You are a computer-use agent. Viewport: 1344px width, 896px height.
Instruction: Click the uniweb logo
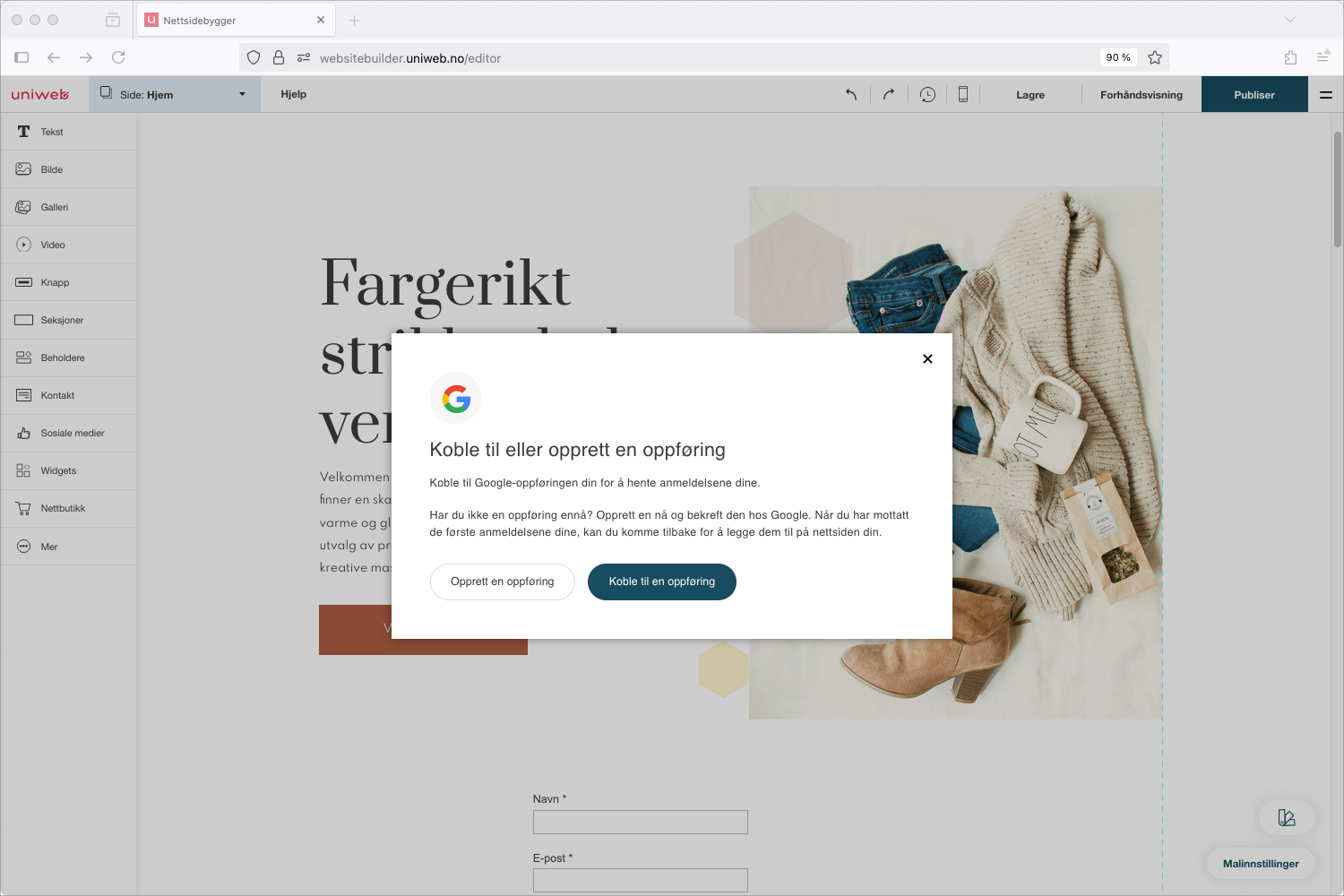(40, 94)
